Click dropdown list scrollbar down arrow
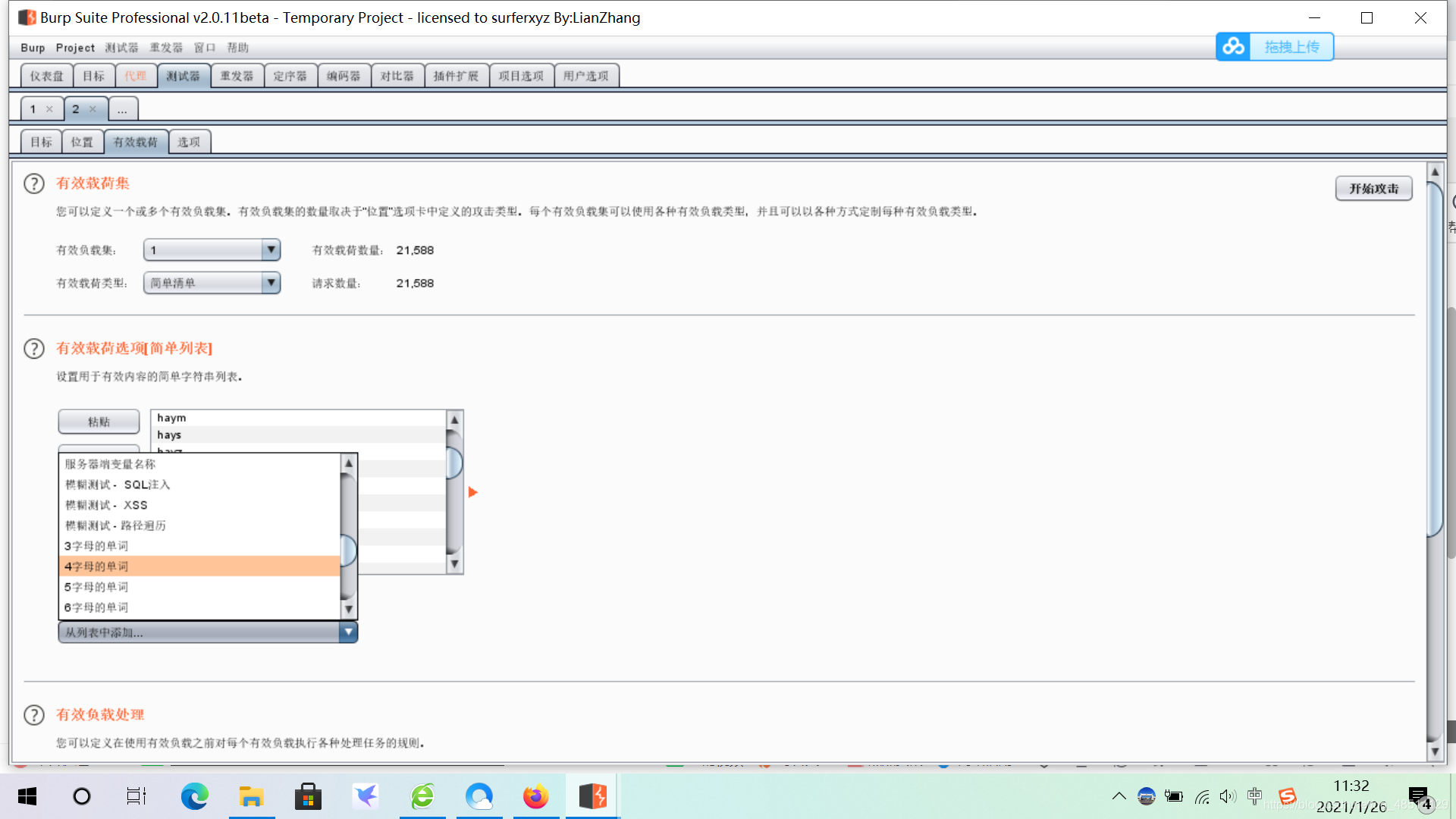Viewport: 1456px width, 819px height. click(x=349, y=609)
